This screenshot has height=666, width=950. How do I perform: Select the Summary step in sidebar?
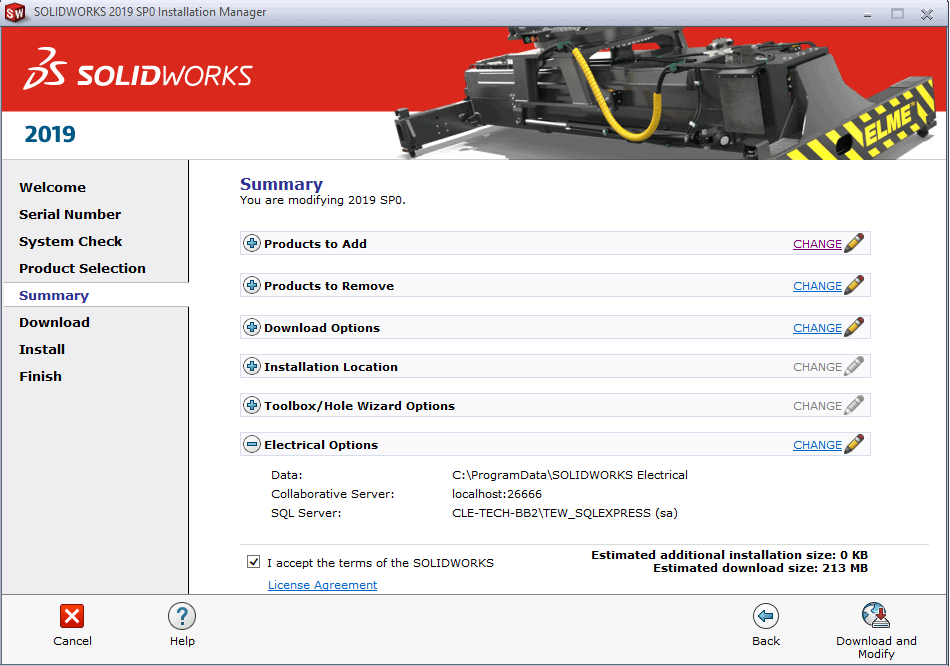54,295
